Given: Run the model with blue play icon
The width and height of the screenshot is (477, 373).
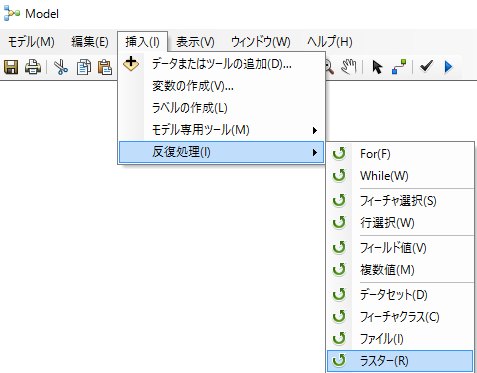Looking at the screenshot, I should tap(448, 67).
